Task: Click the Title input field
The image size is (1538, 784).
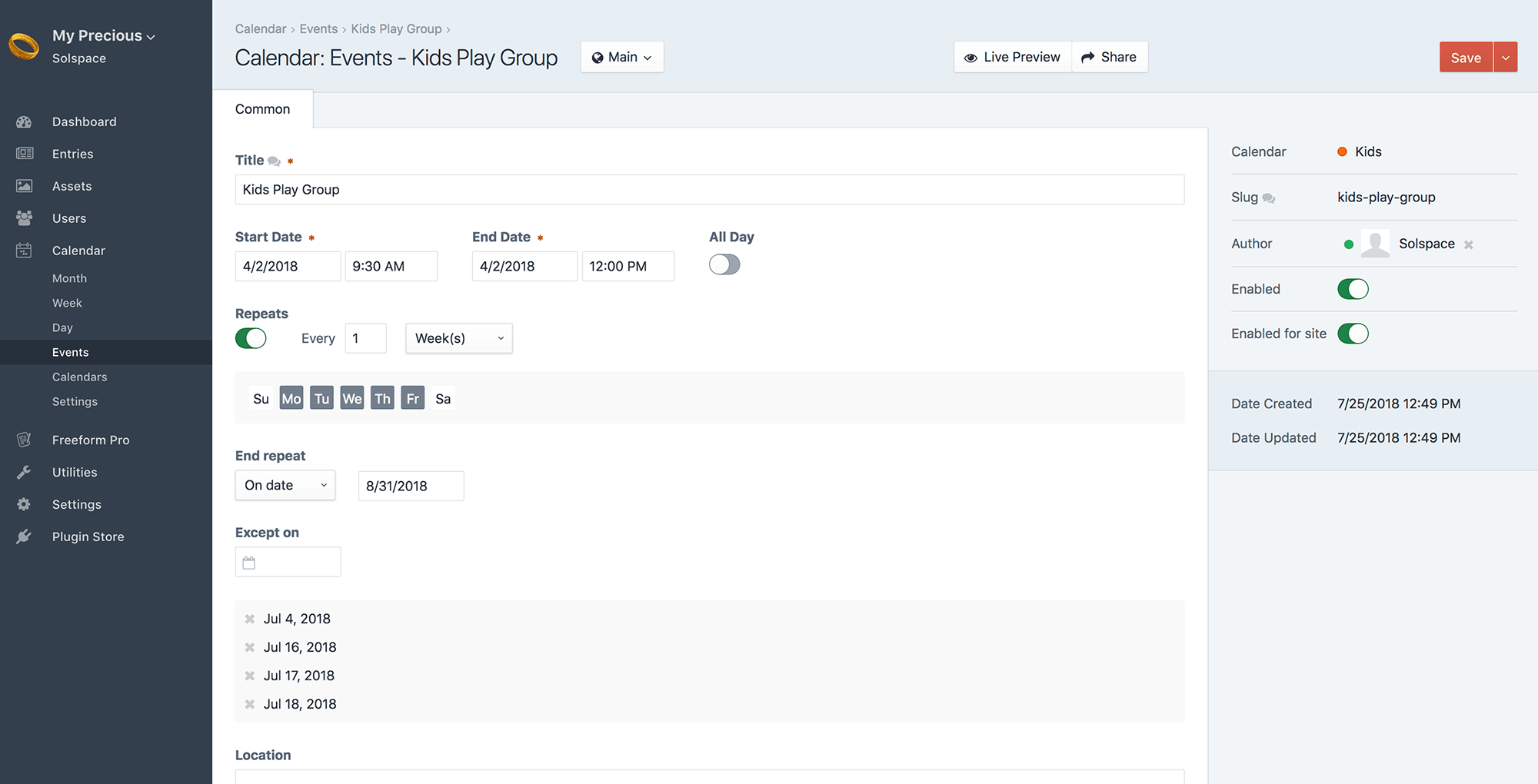Action: [710, 189]
